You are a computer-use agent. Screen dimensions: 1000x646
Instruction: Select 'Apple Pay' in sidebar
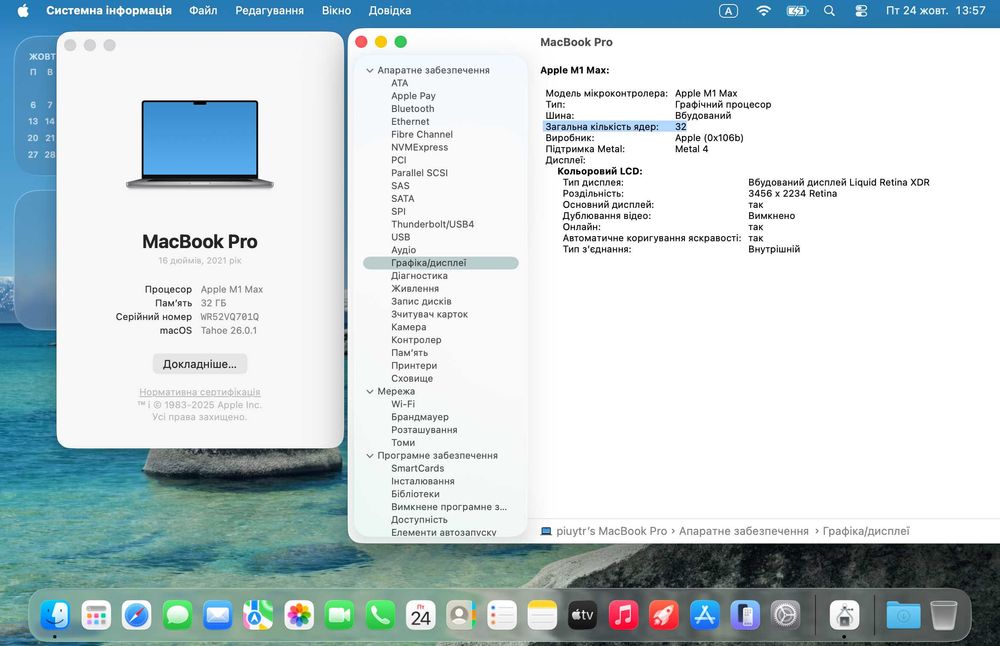click(x=413, y=96)
